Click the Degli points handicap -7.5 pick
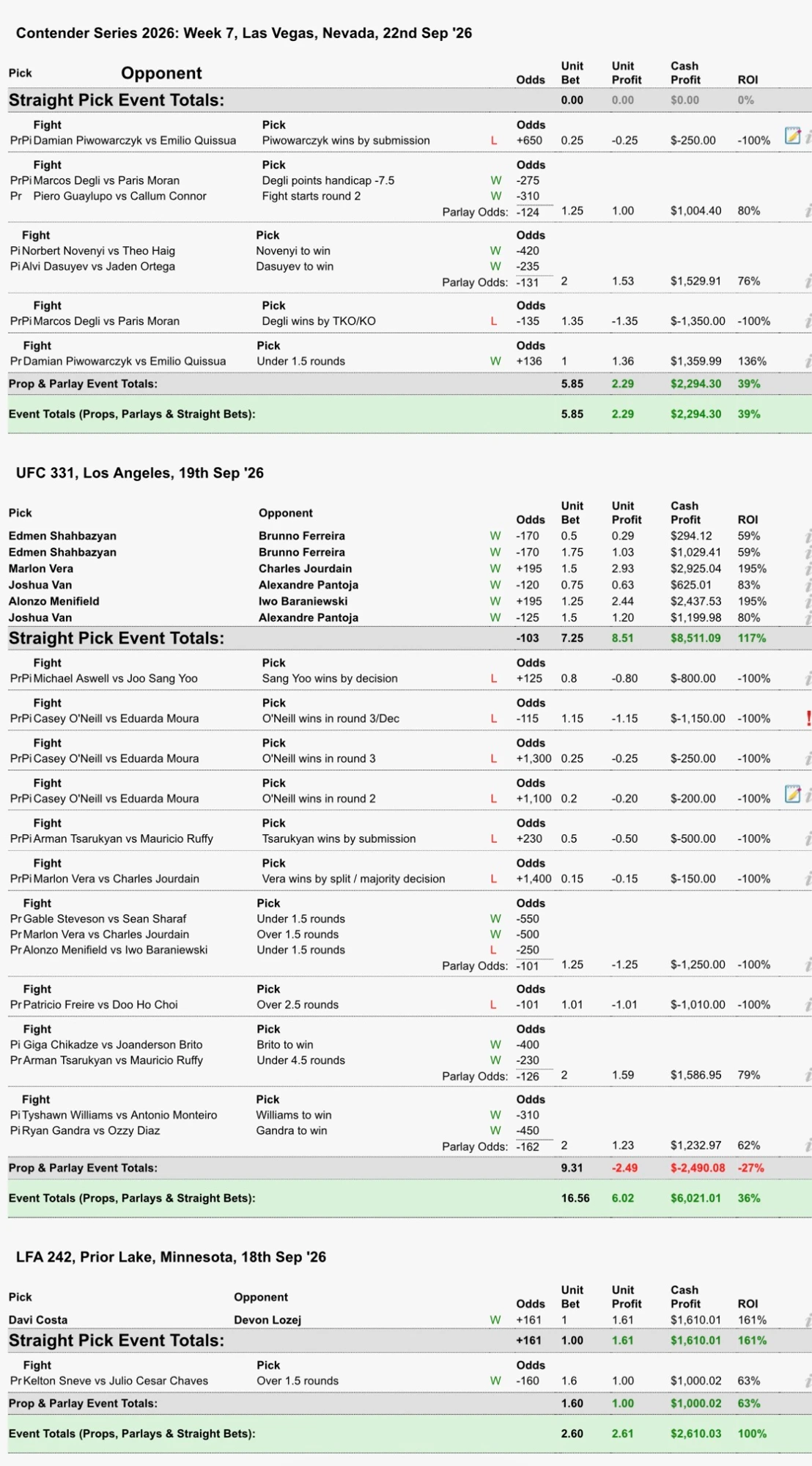Screen dimensions: 812x1466 tap(328, 181)
